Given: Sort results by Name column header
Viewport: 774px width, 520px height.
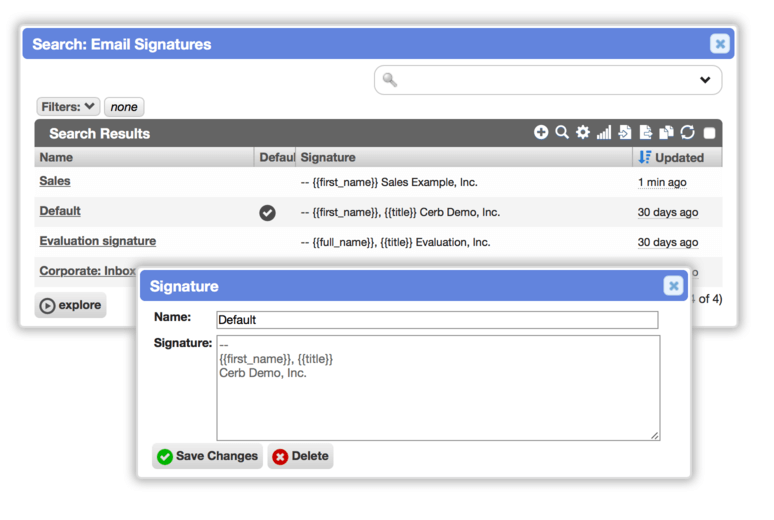Looking at the screenshot, I should 56,158.
